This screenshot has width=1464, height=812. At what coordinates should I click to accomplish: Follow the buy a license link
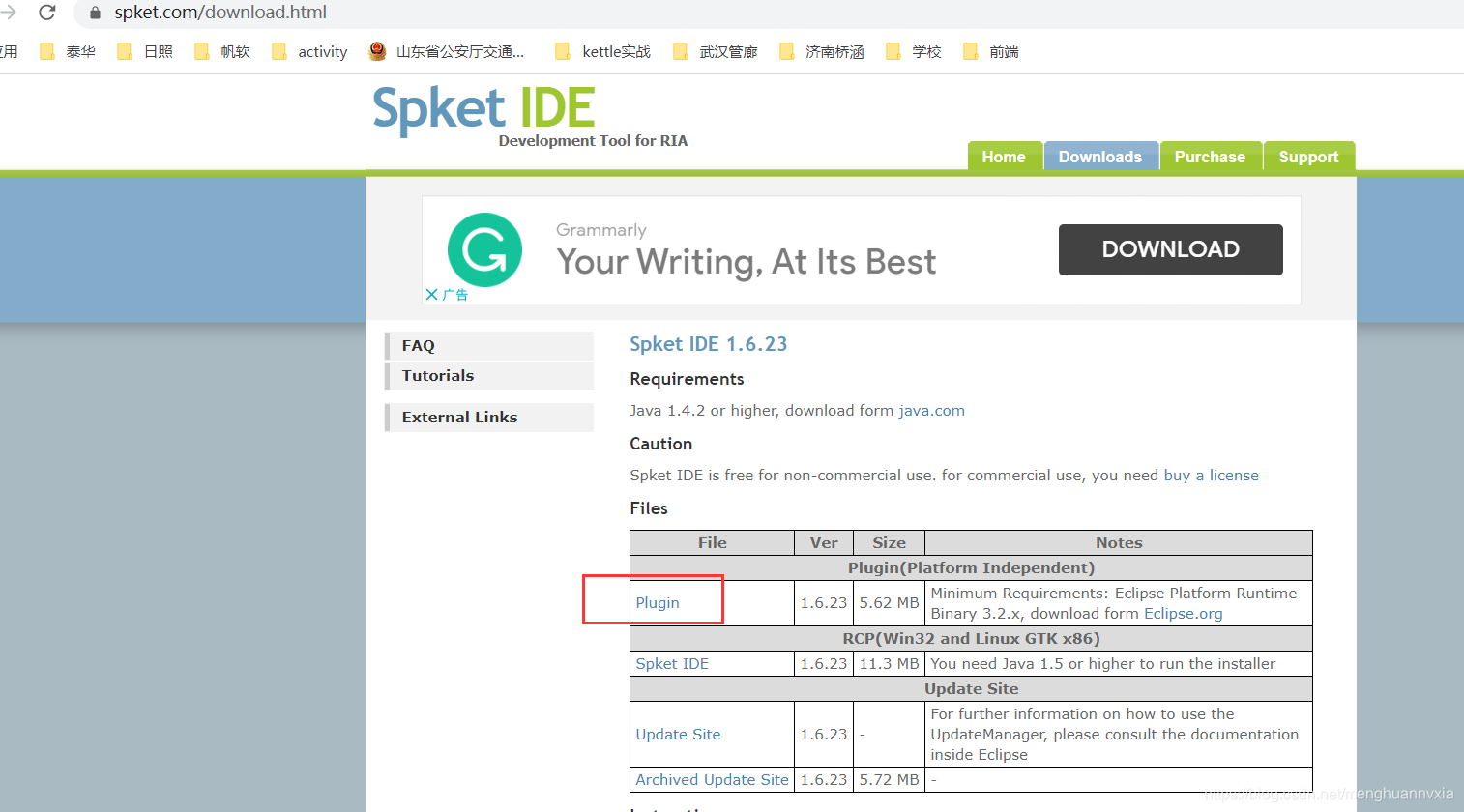pyautogui.click(x=1211, y=475)
